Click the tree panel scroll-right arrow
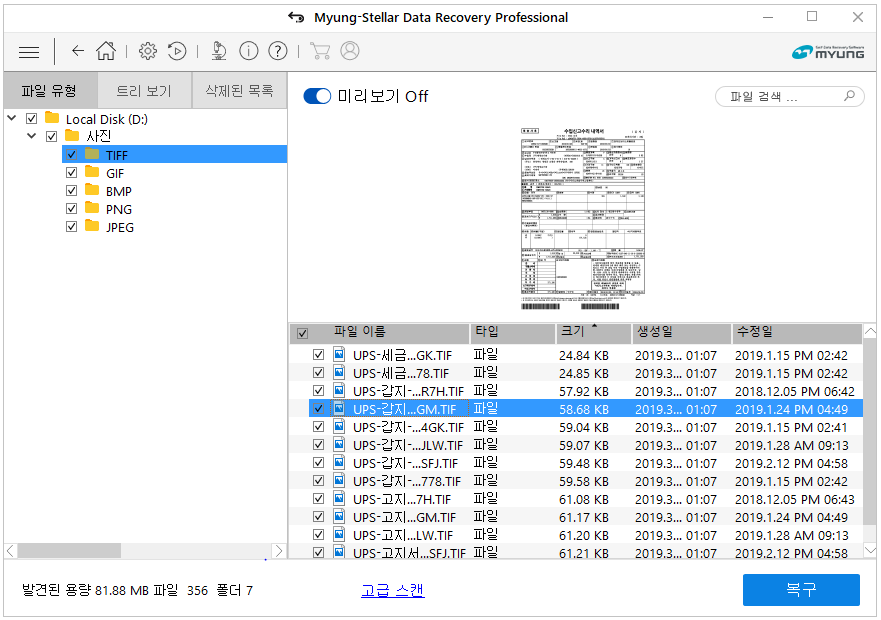The image size is (881, 620). [x=279, y=550]
